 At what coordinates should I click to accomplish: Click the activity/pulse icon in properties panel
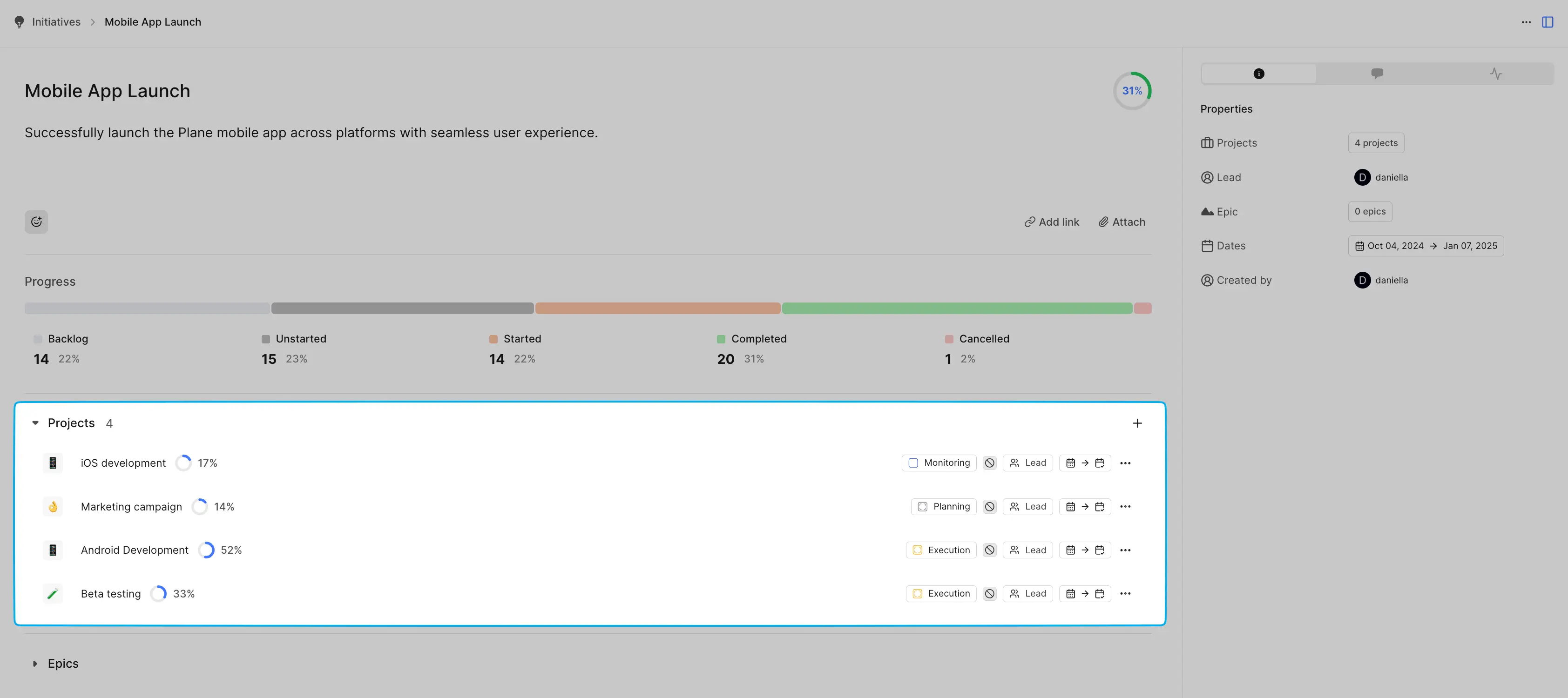[x=1496, y=72]
